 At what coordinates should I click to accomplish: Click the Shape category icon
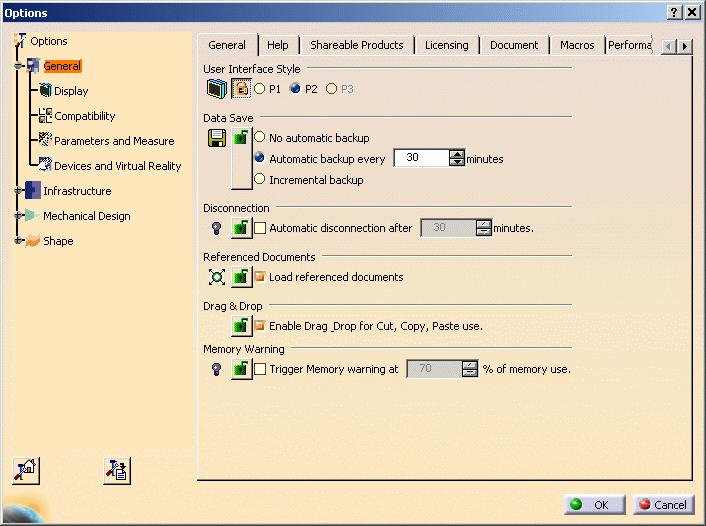(x=33, y=240)
